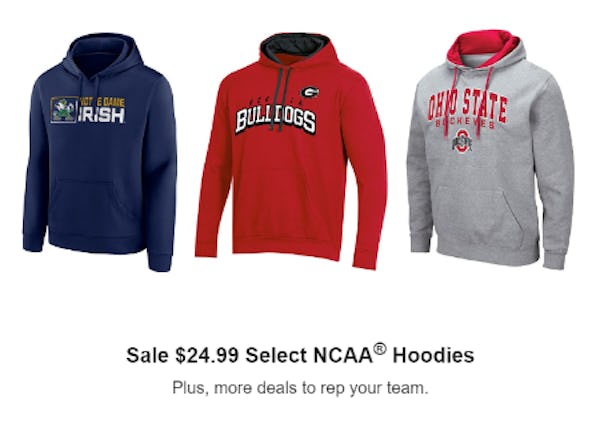The image size is (600, 423).
Task: Click the Georgia G logo on red hoodie
Action: (310, 92)
